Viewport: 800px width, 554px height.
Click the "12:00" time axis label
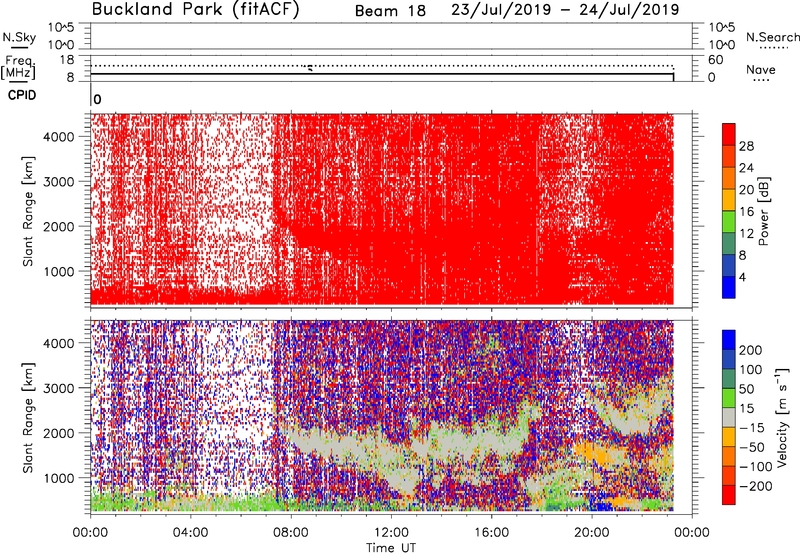tap(391, 533)
